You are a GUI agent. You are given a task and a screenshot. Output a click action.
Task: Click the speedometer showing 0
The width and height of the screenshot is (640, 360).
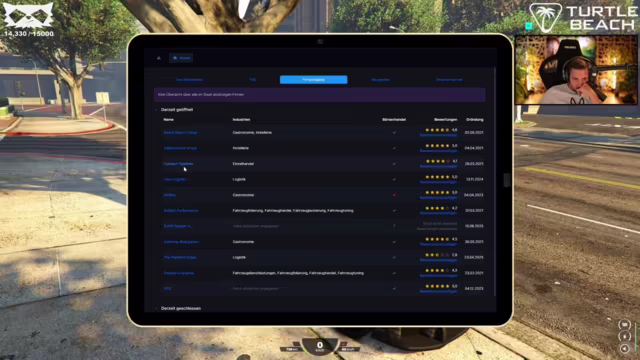[320, 347]
